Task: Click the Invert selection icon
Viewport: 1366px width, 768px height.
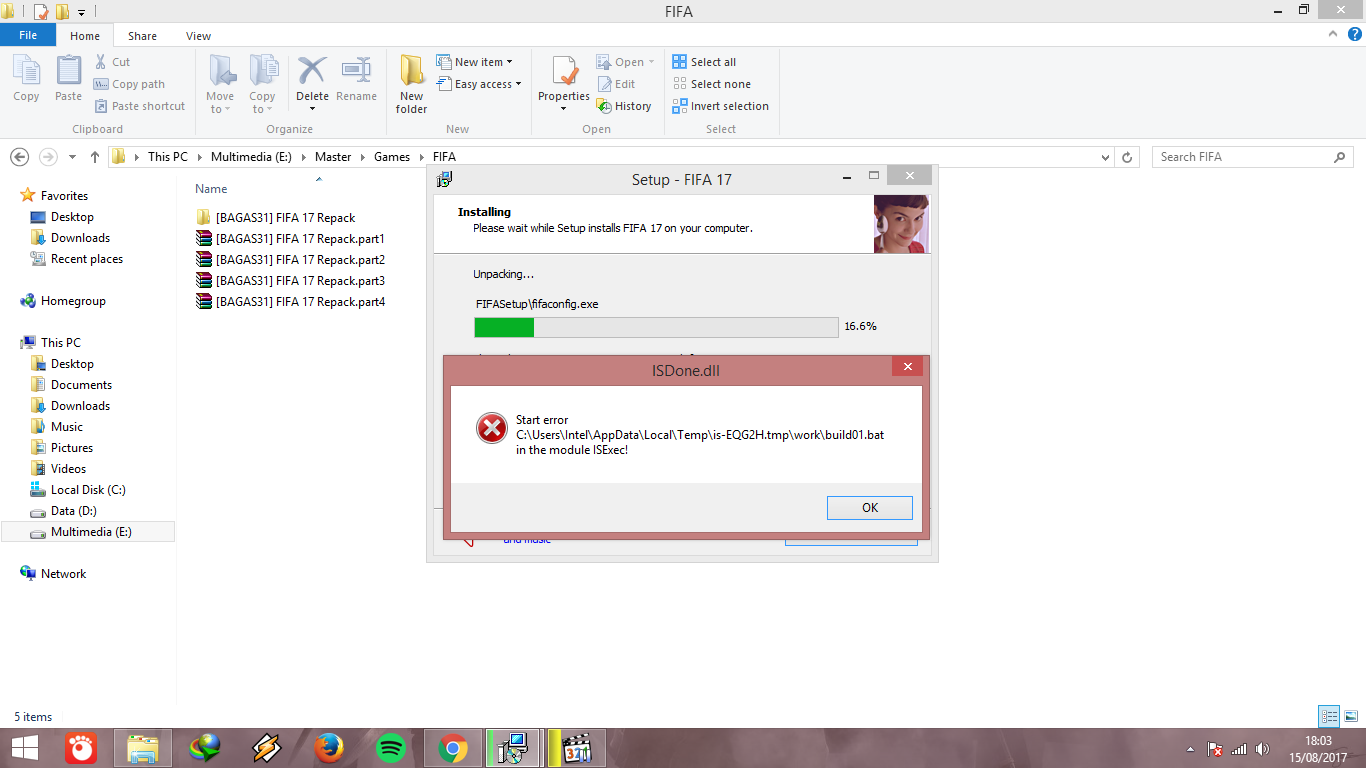Action: pyautogui.click(x=680, y=106)
